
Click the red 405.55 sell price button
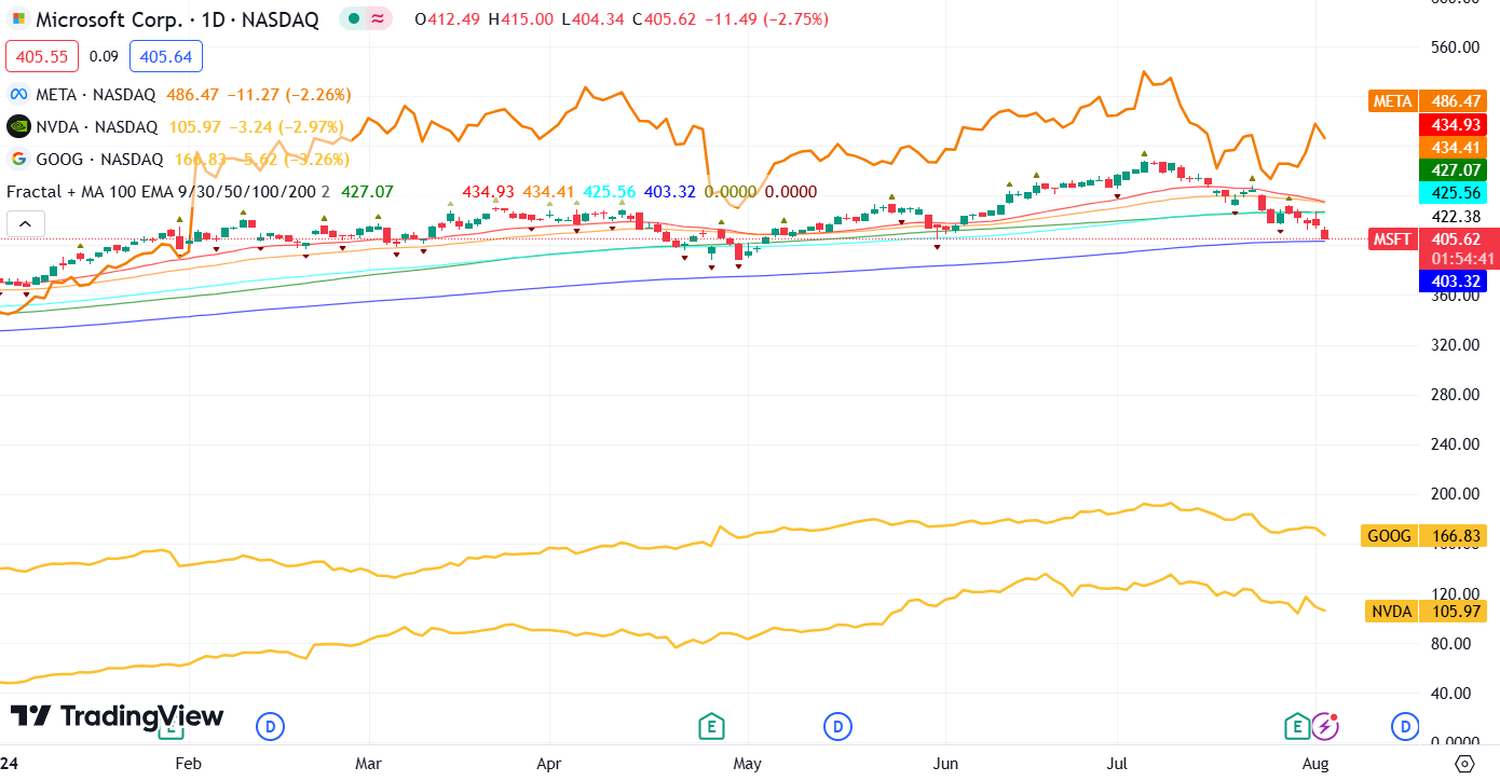pos(42,57)
